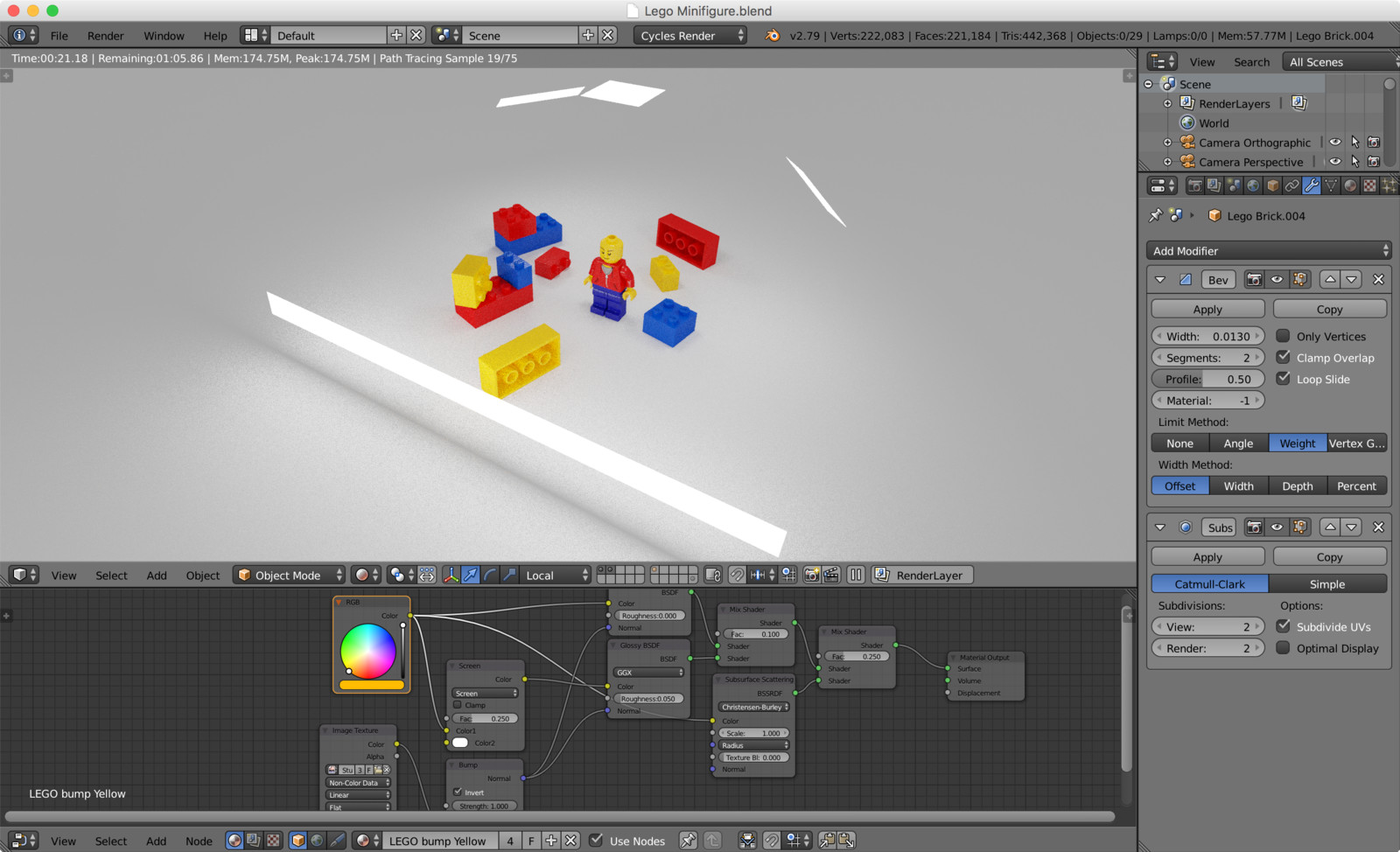Click the outliner Search menu
This screenshot has height=852, width=1400.
[1251, 62]
